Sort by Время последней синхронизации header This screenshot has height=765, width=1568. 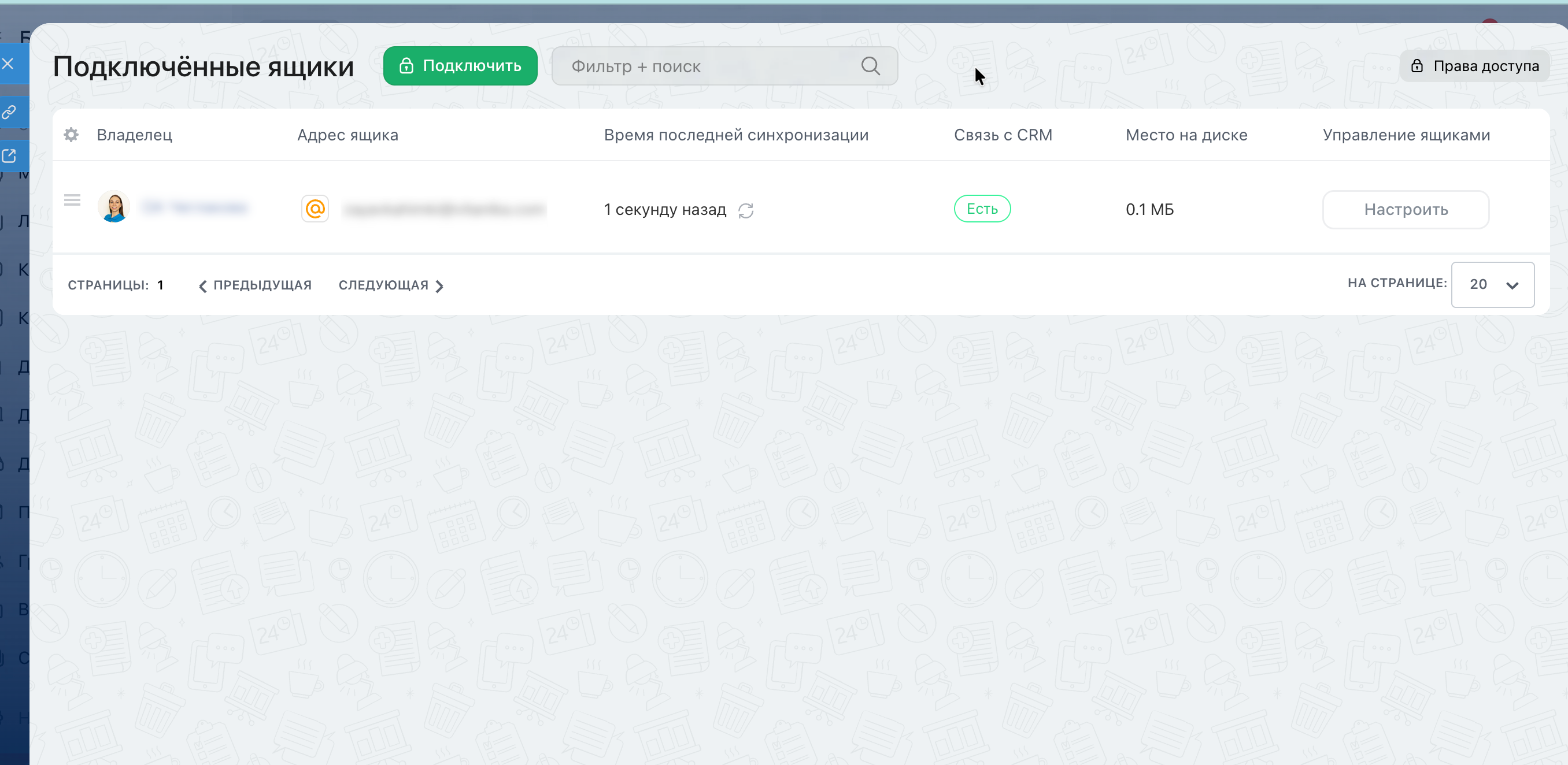736,135
